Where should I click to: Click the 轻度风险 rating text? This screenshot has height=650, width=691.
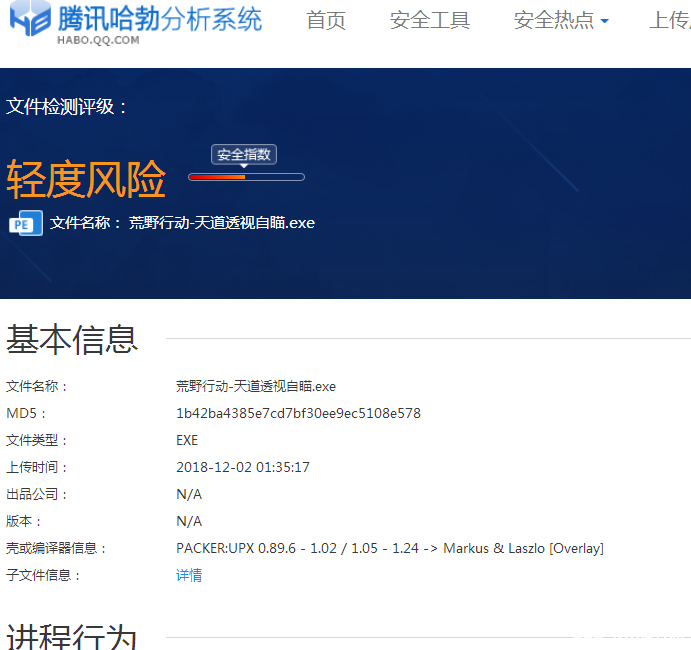point(86,180)
